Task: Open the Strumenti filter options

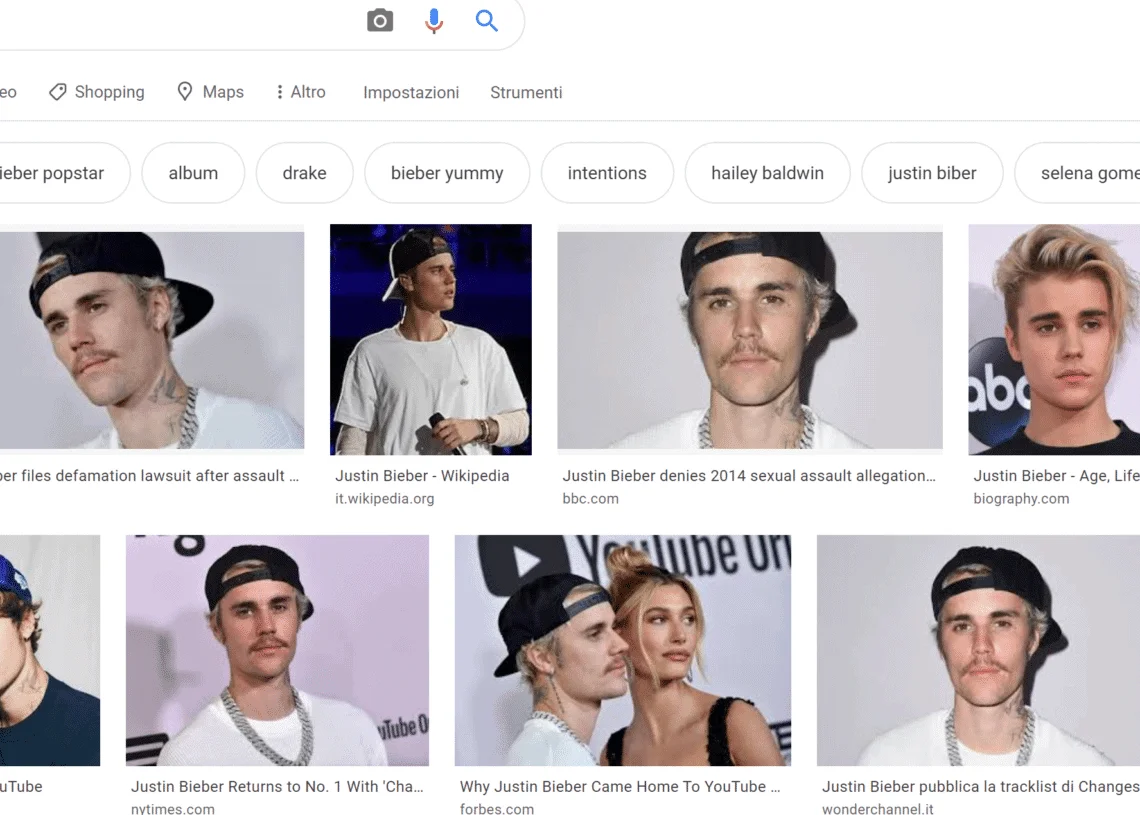Action: click(526, 93)
